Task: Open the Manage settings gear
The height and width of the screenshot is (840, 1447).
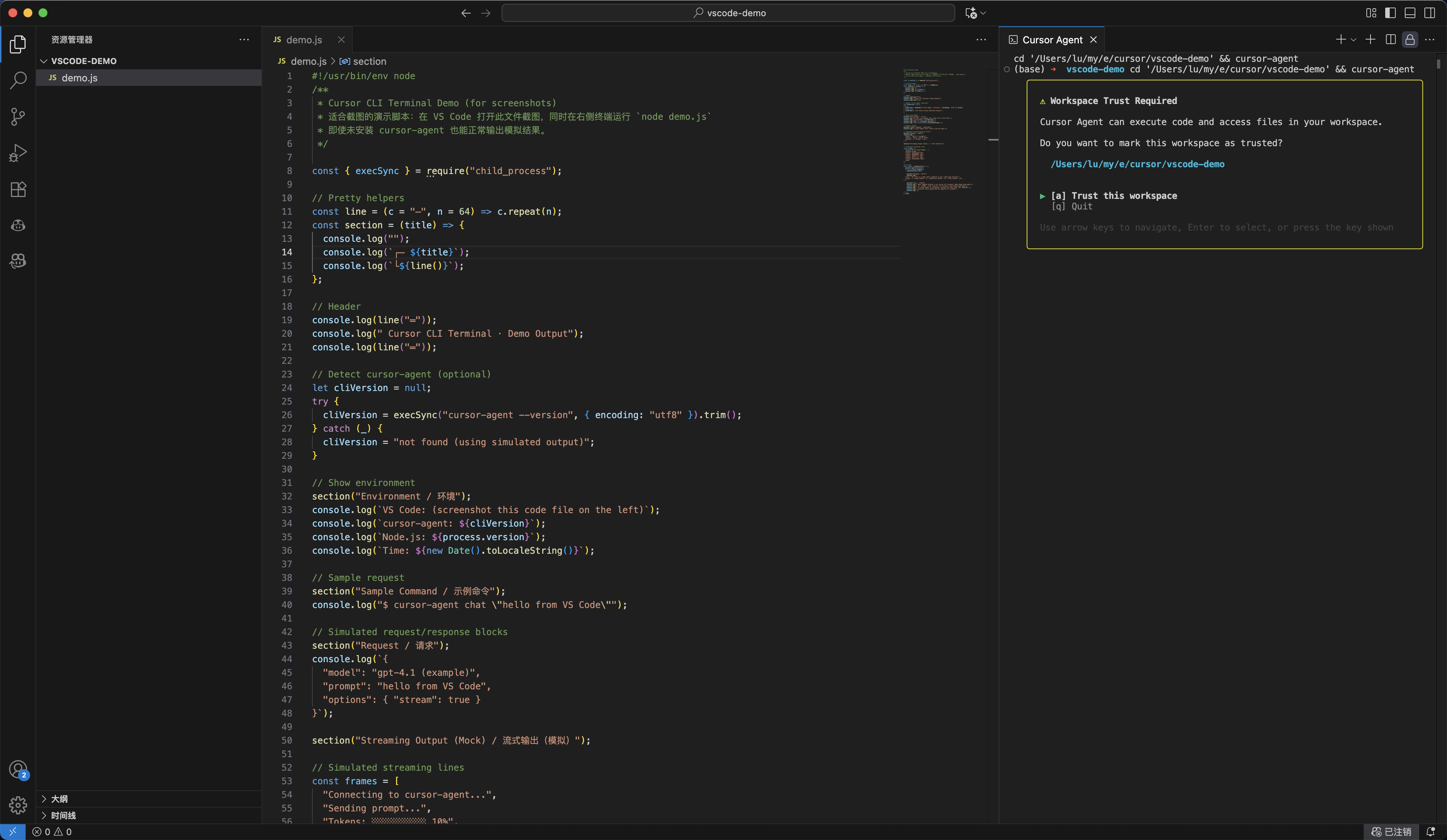Action: pyautogui.click(x=18, y=805)
